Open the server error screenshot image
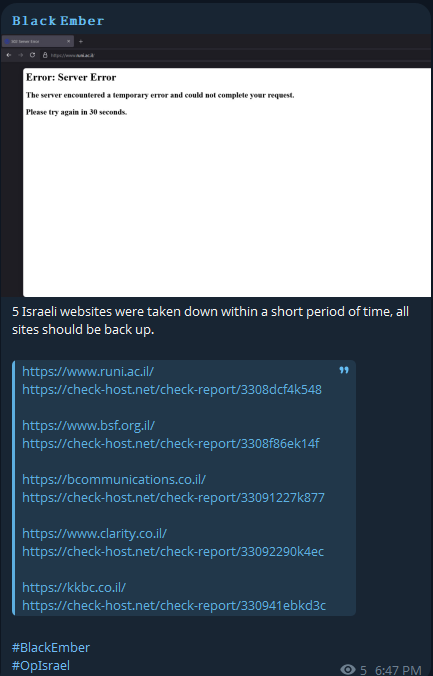 (x=216, y=166)
